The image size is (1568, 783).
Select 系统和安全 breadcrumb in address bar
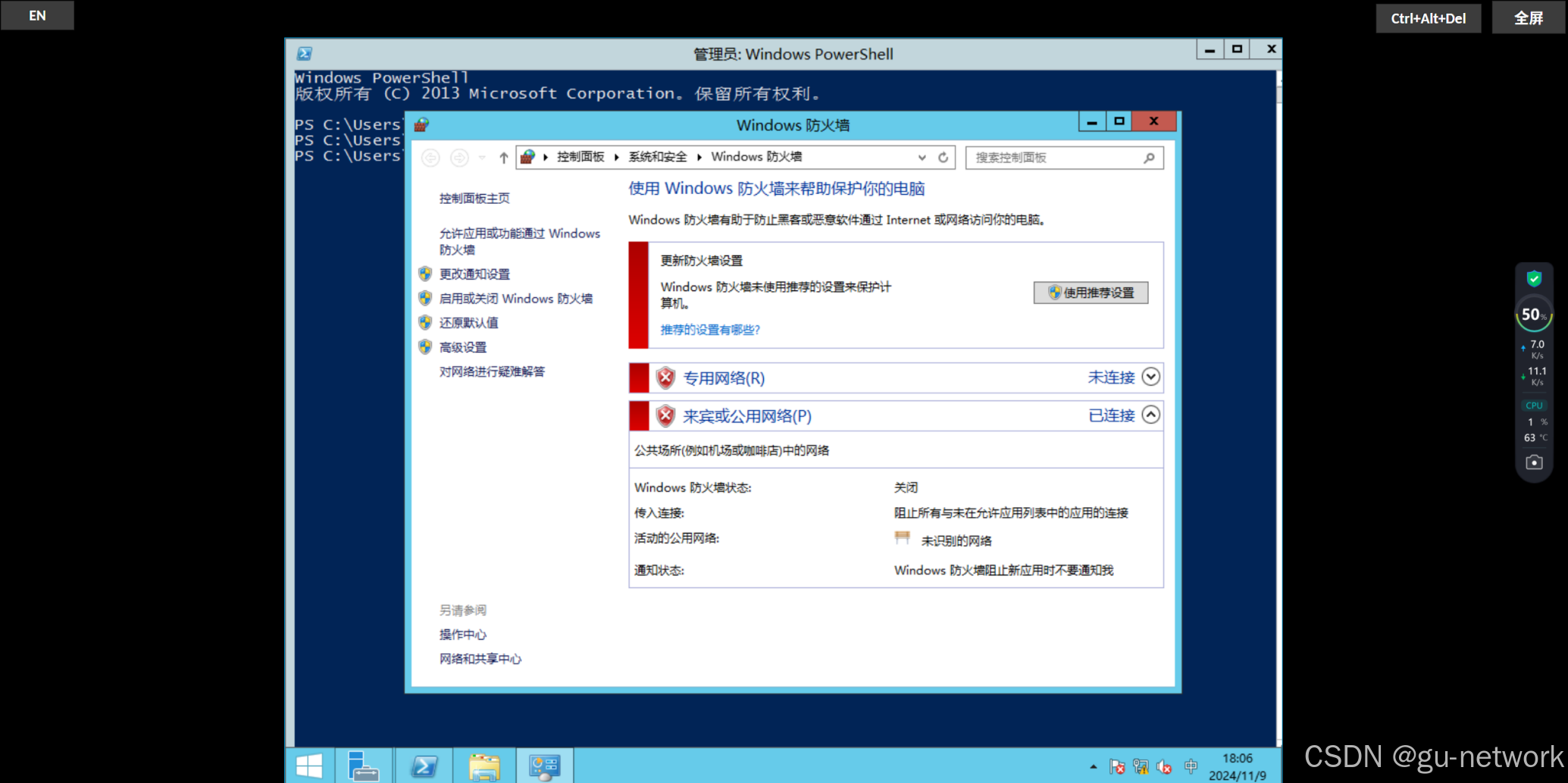(657, 157)
